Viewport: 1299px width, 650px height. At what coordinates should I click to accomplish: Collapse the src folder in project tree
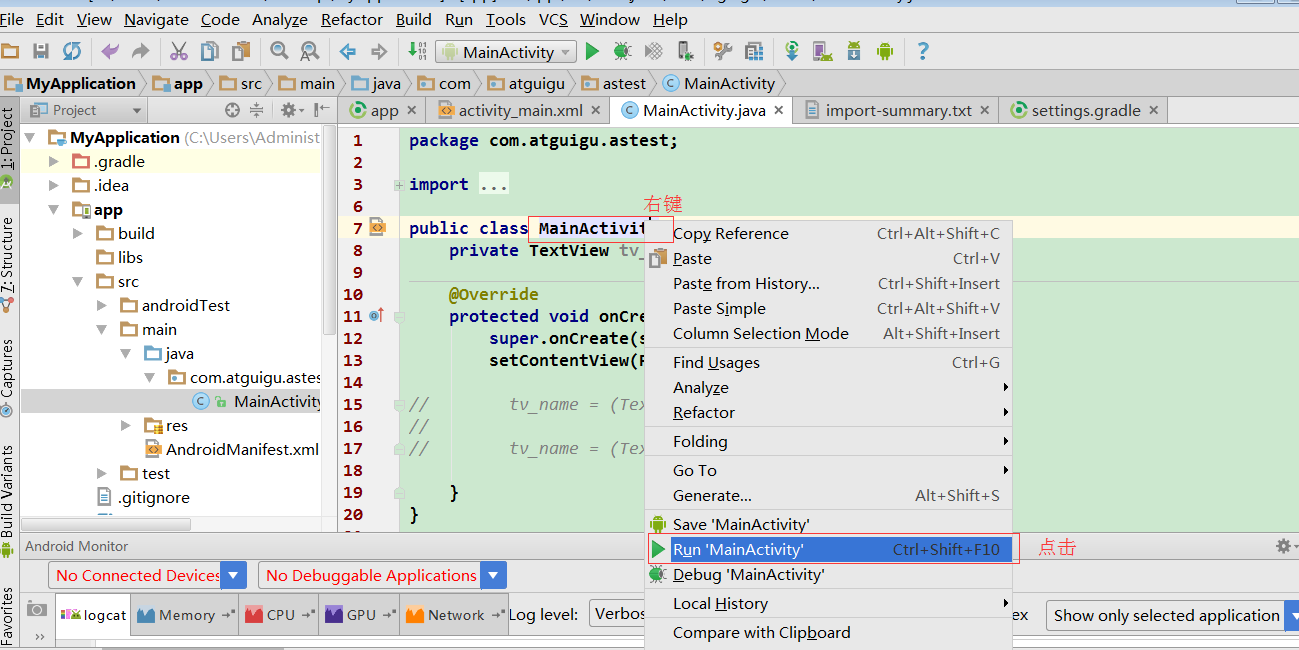(79, 282)
